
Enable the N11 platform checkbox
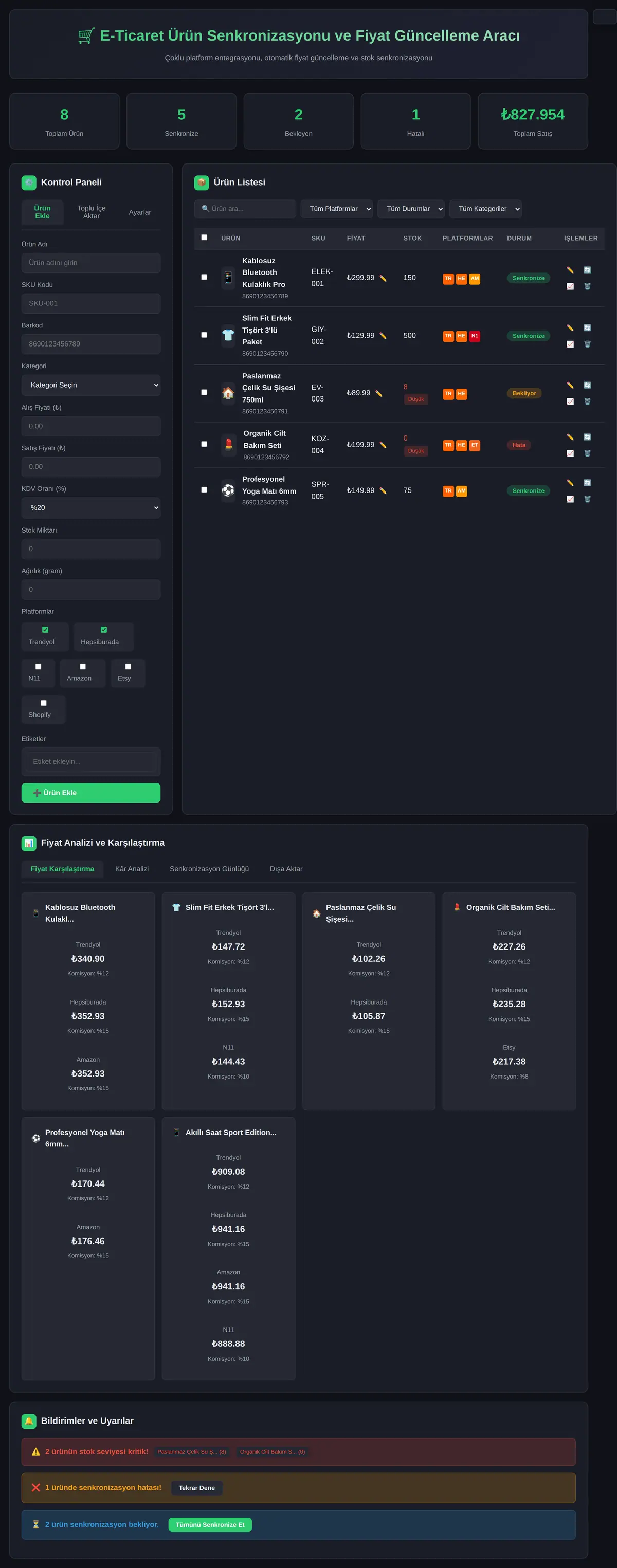click(x=38, y=666)
